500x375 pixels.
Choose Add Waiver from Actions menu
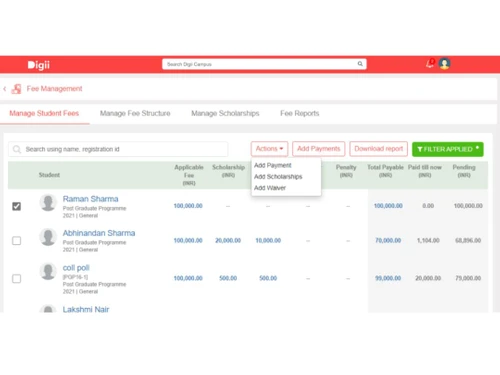(x=270, y=188)
